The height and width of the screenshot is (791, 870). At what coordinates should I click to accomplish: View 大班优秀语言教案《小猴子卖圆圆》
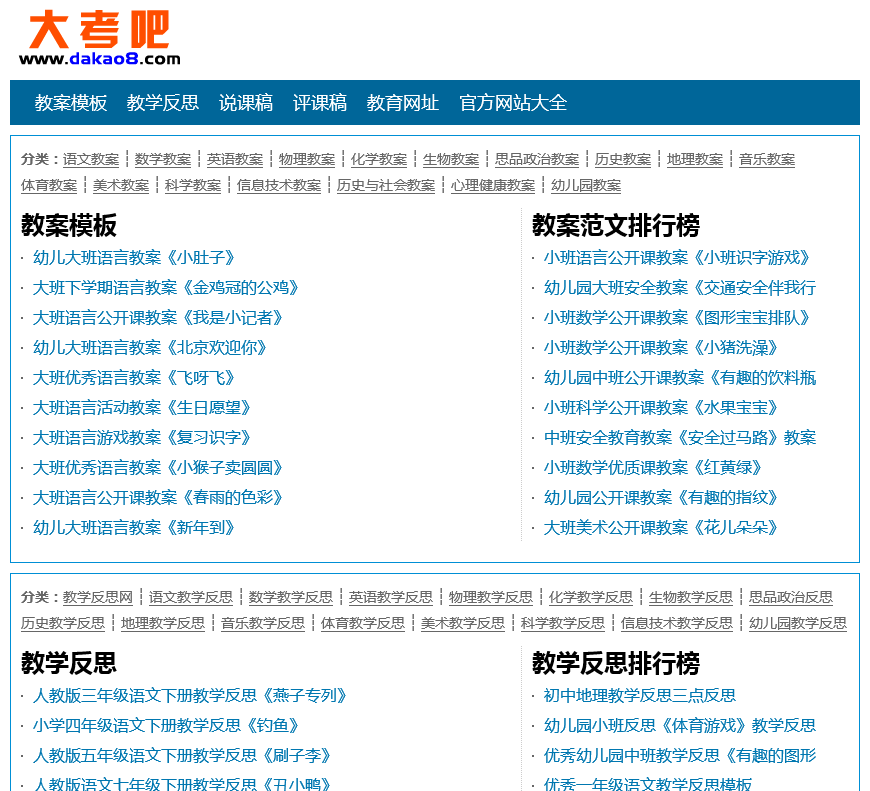(158, 467)
